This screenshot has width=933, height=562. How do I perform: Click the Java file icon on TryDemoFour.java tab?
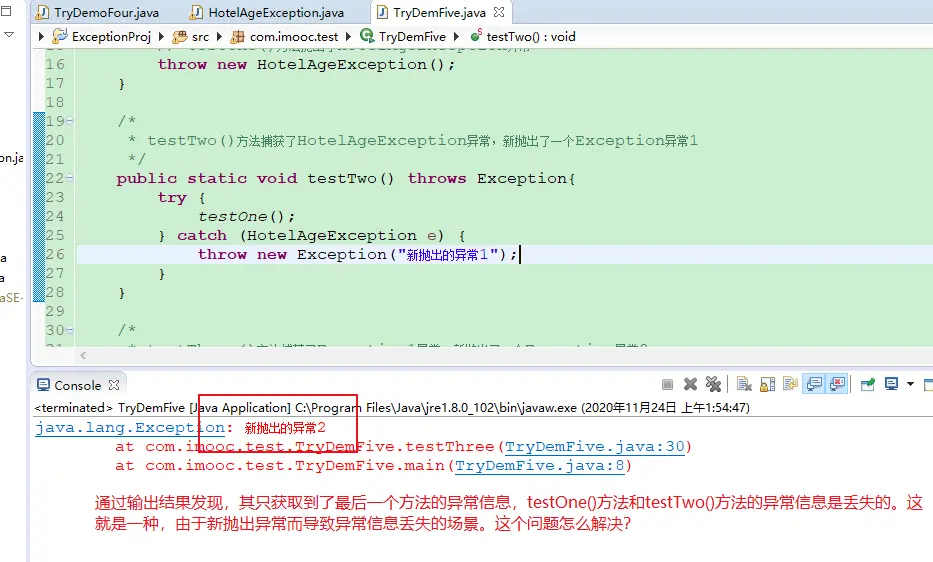tap(43, 13)
